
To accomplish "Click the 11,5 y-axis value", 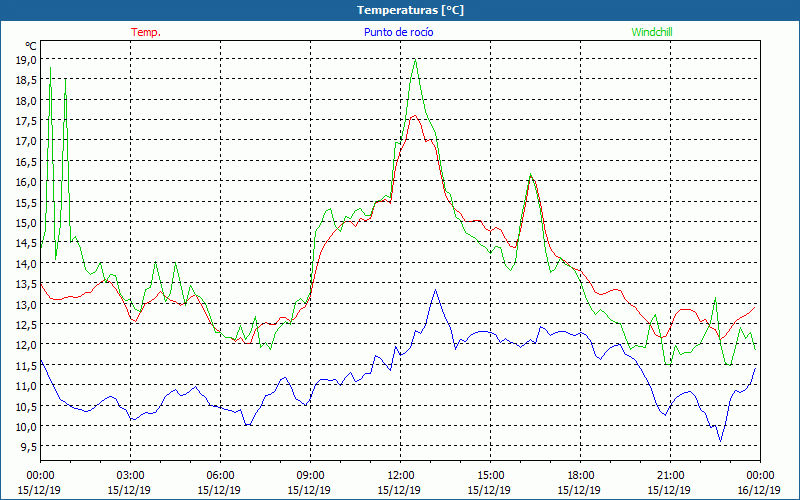I will [27, 365].
